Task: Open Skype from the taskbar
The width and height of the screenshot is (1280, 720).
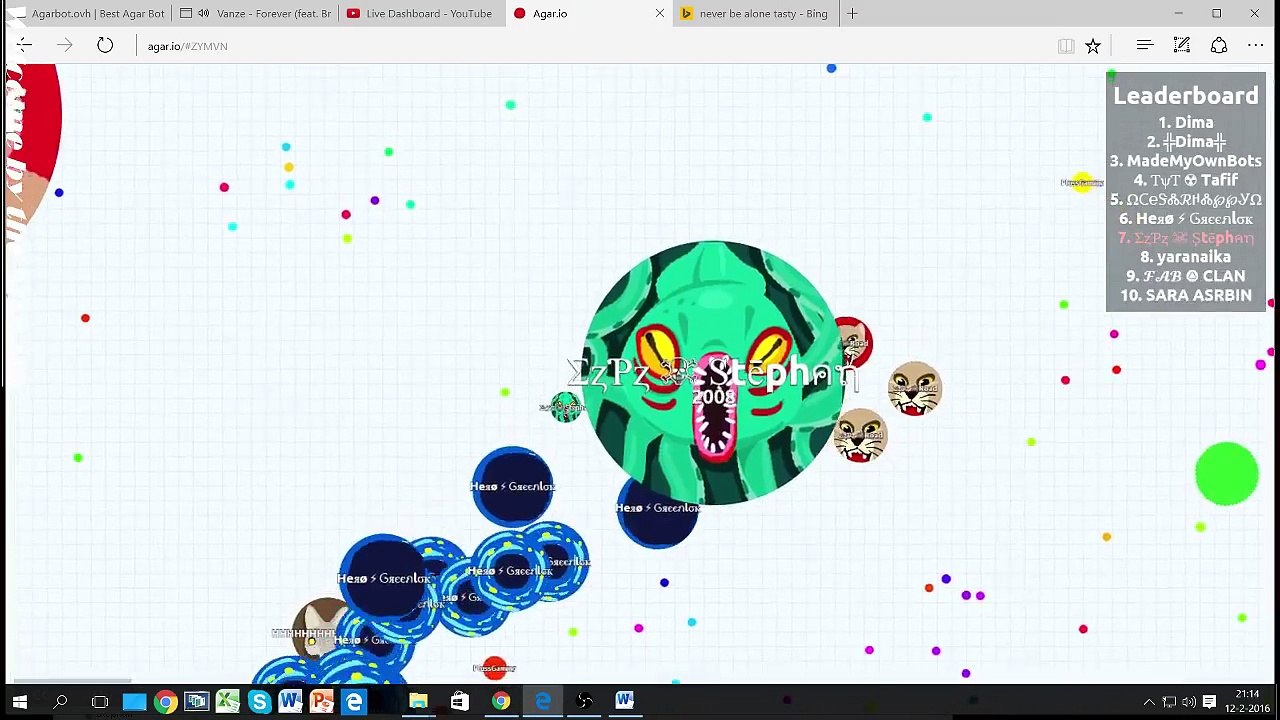Action: click(x=259, y=702)
